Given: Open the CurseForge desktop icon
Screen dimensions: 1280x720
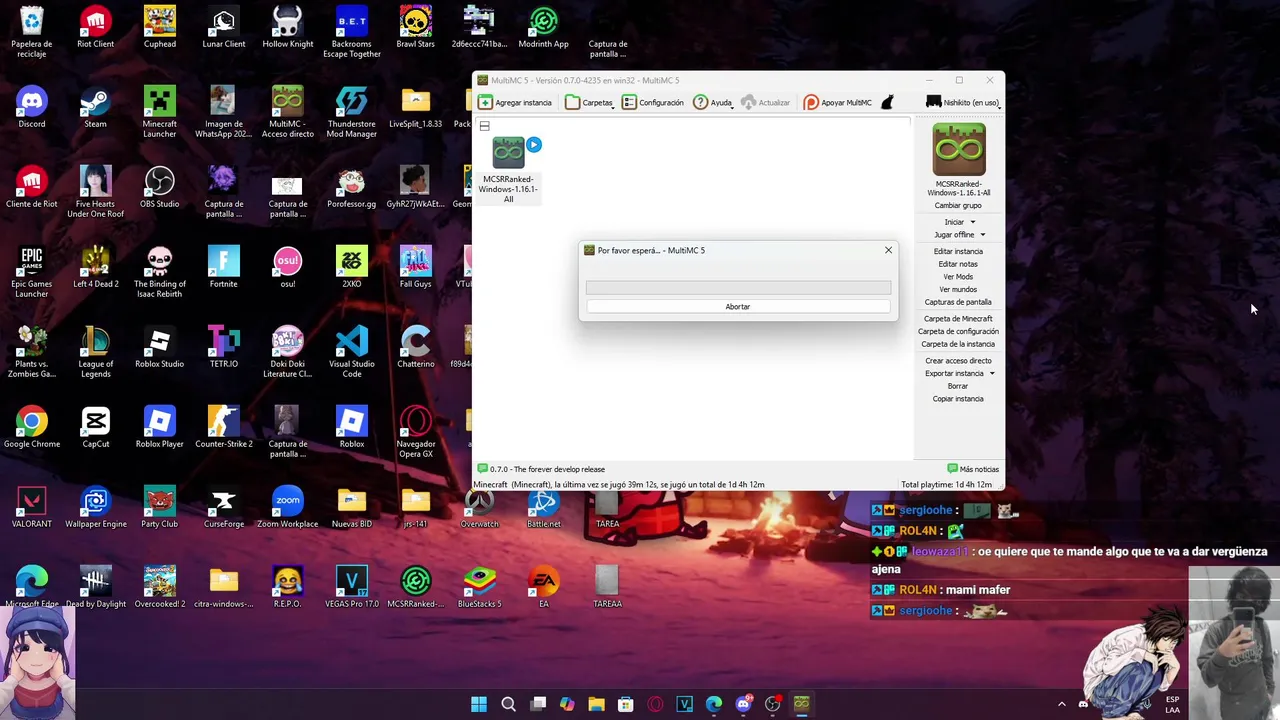Looking at the screenshot, I should (224, 508).
